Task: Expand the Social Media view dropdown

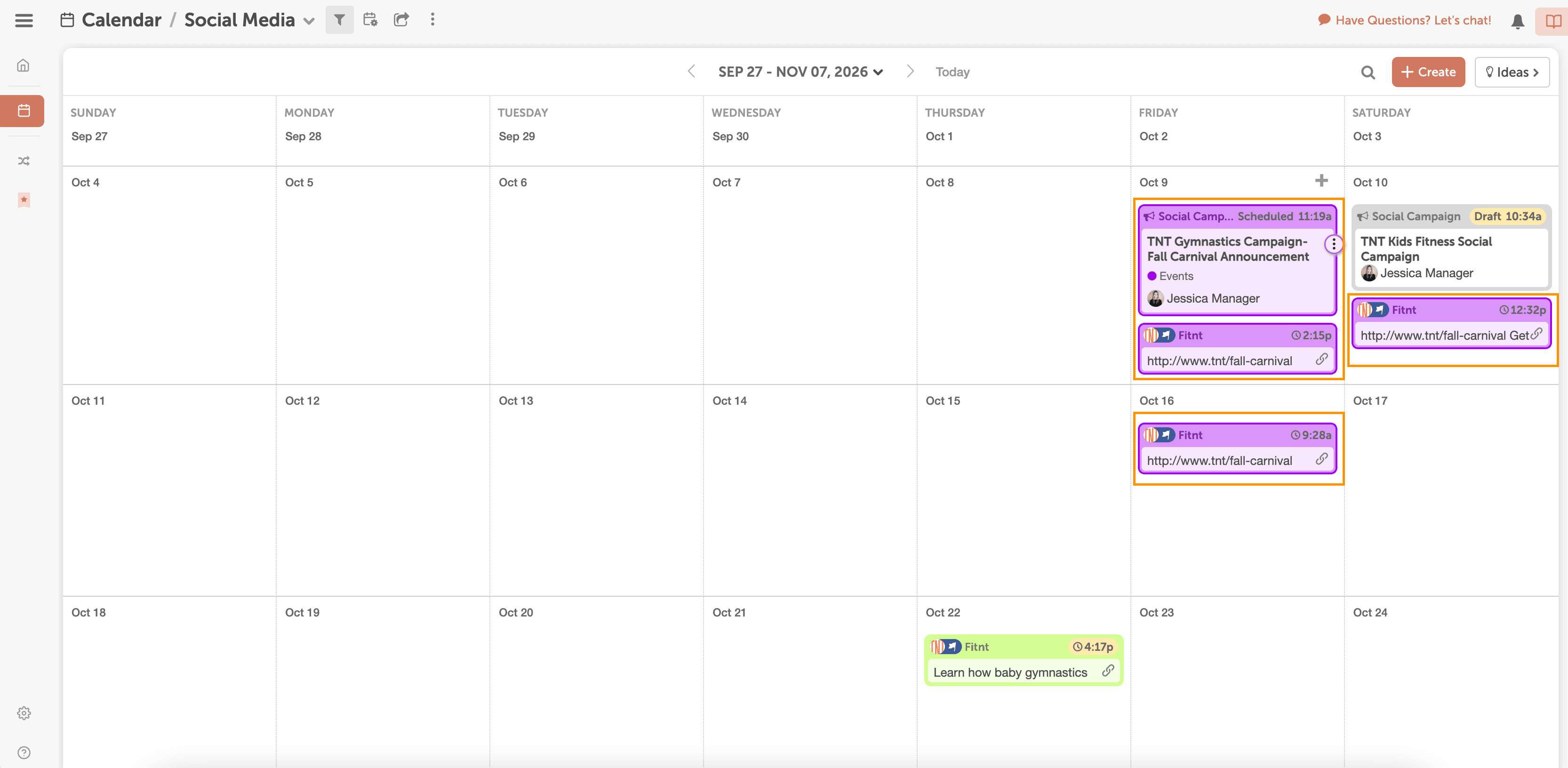Action: [x=309, y=21]
